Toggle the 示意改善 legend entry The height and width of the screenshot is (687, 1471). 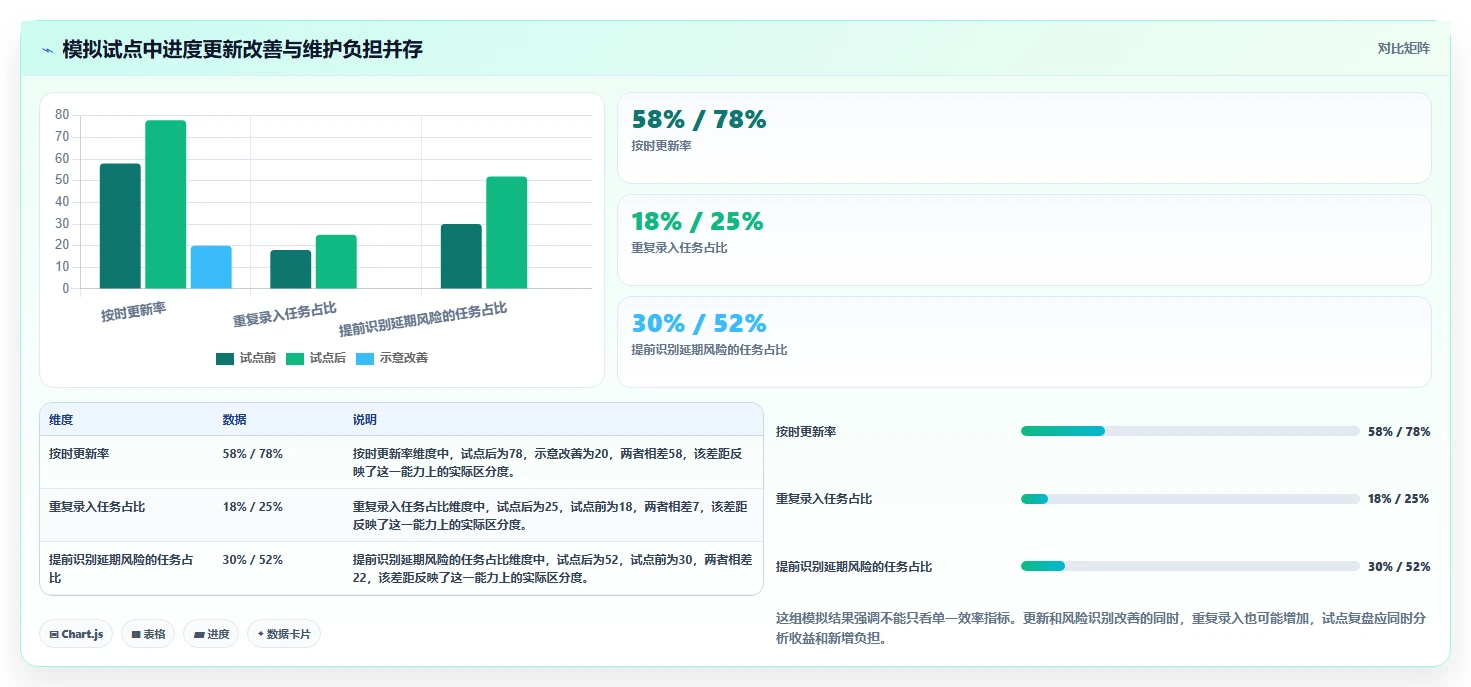tap(392, 358)
